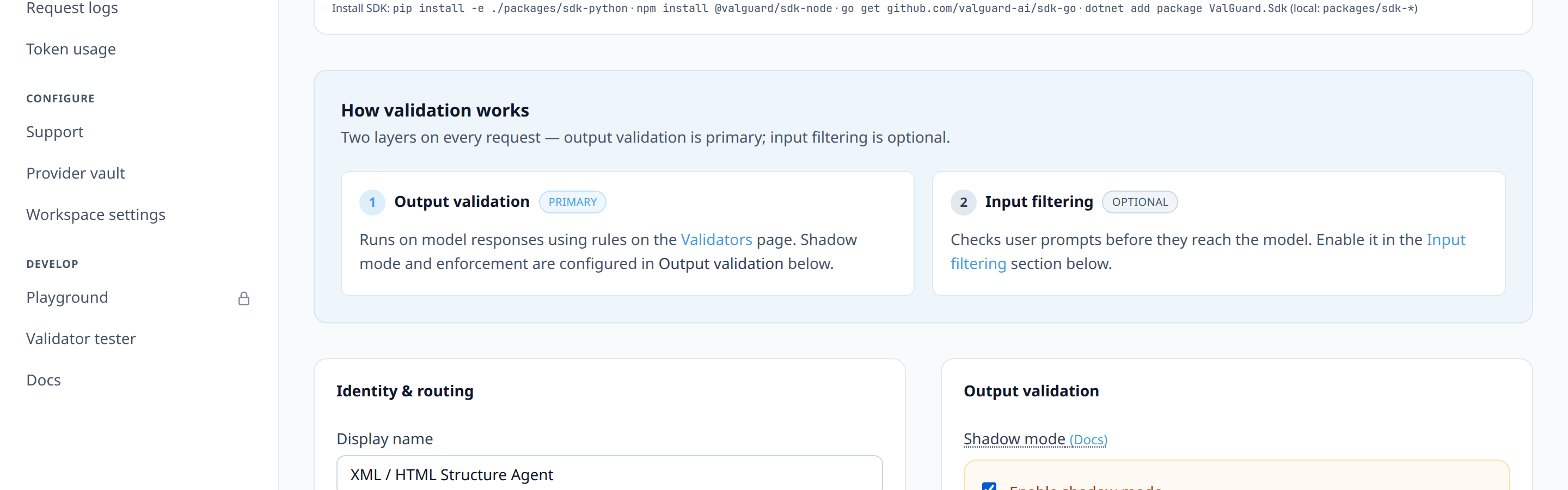
Task: Open the Shadow mode Docs link
Action: coord(1088,439)
